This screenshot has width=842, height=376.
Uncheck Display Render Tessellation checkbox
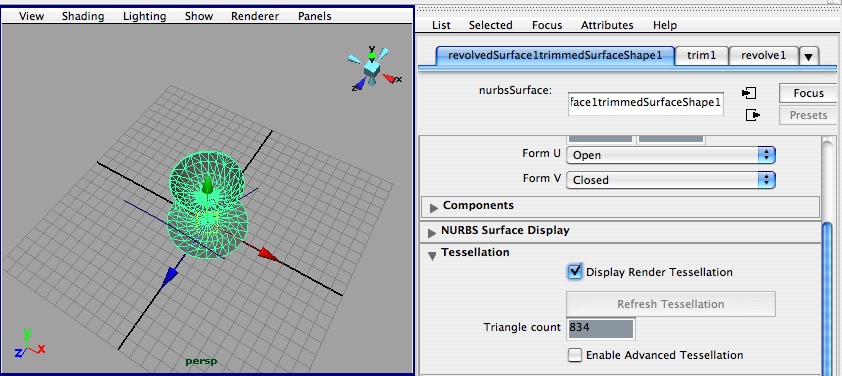pos(575,272)
